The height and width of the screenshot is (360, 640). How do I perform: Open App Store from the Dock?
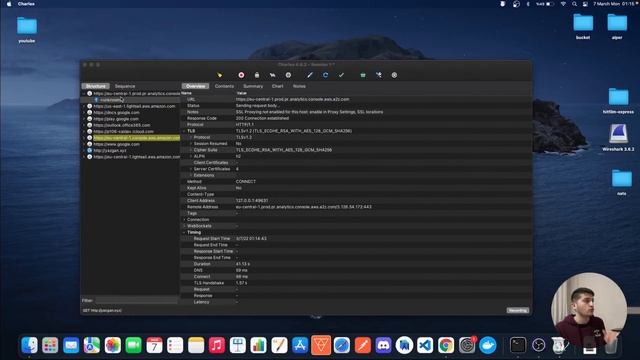300,345
